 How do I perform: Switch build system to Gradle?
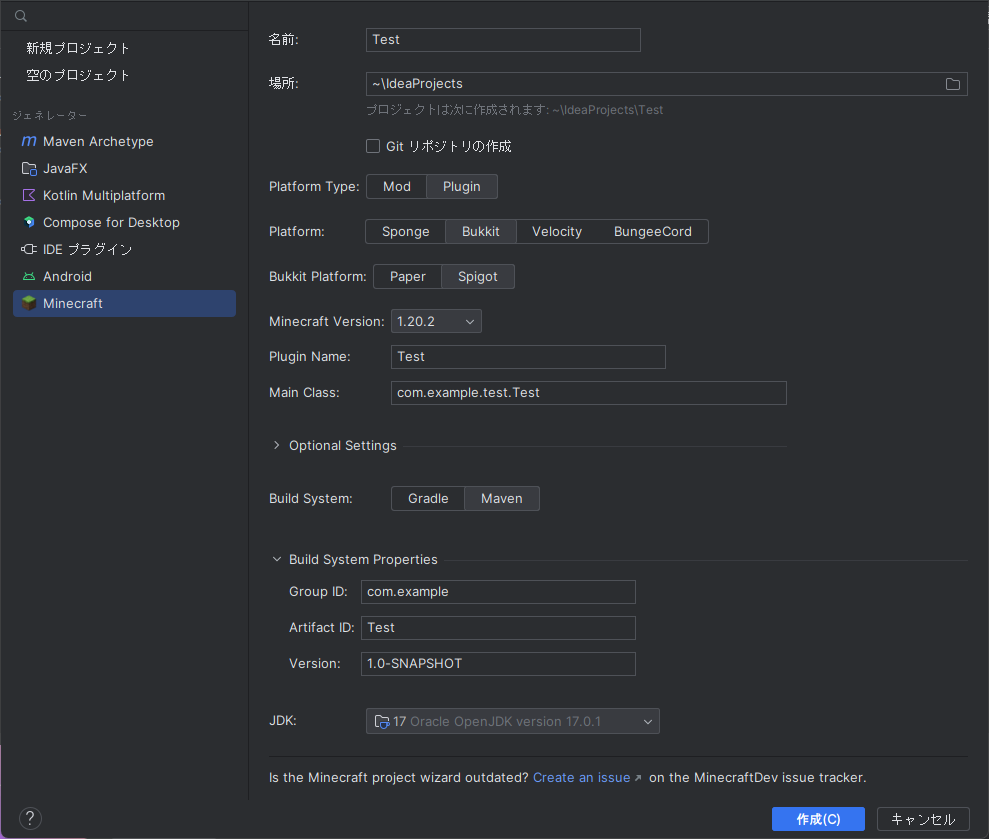428,498
